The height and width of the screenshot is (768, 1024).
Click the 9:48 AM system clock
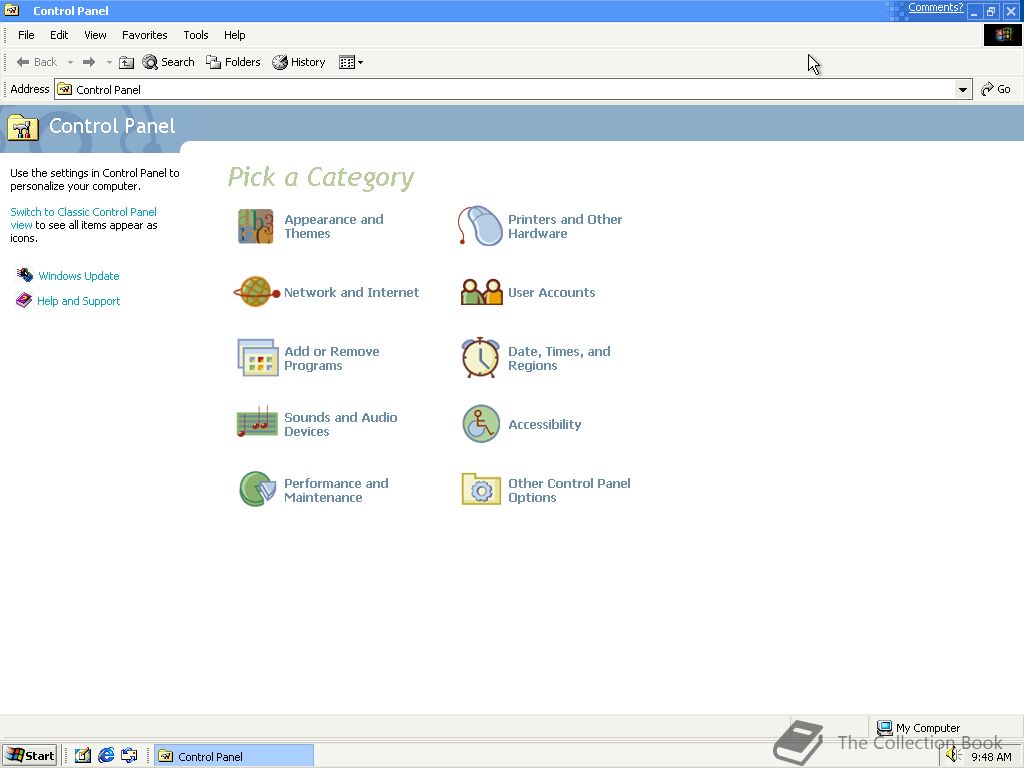[991, 757]
